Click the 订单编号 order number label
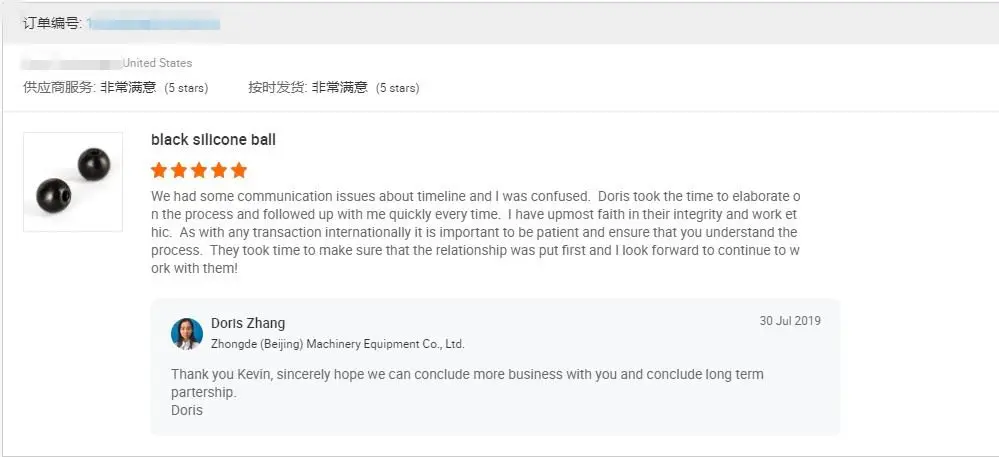The image size is (999, 457). tap(52, 22)
